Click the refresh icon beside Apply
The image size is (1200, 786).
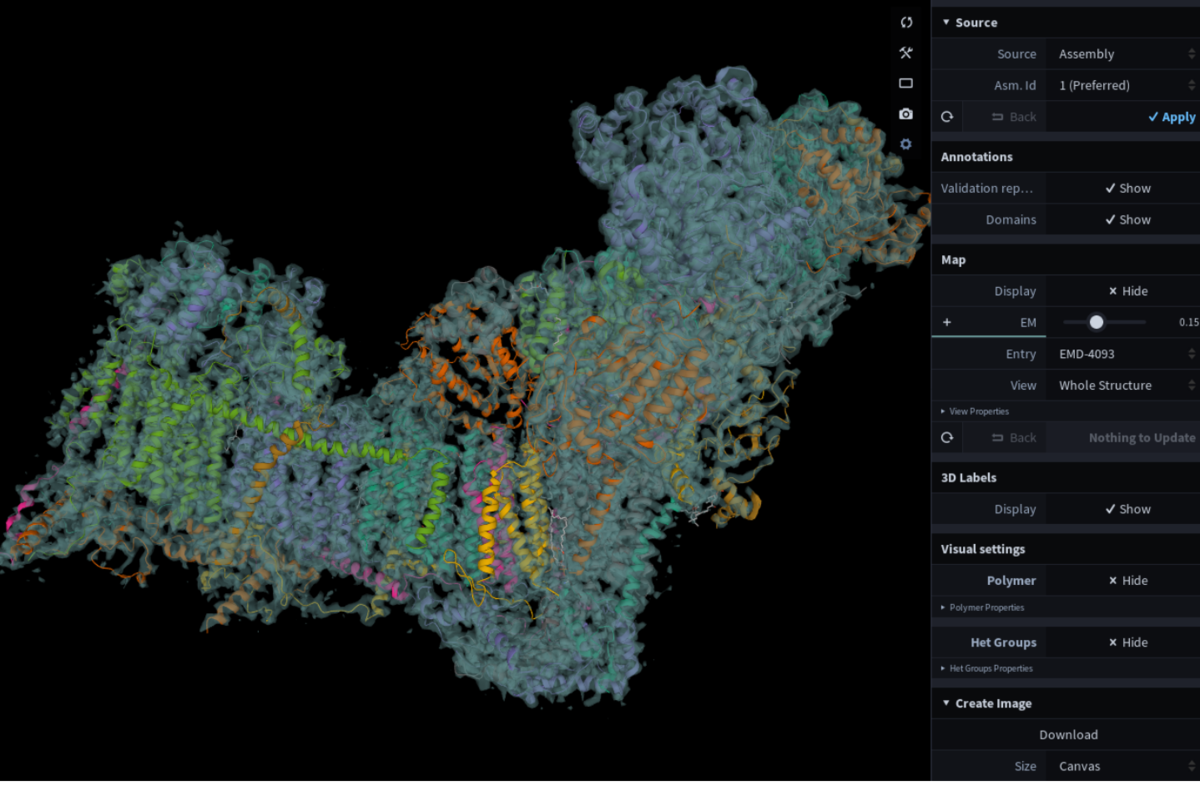coord(947,117)
